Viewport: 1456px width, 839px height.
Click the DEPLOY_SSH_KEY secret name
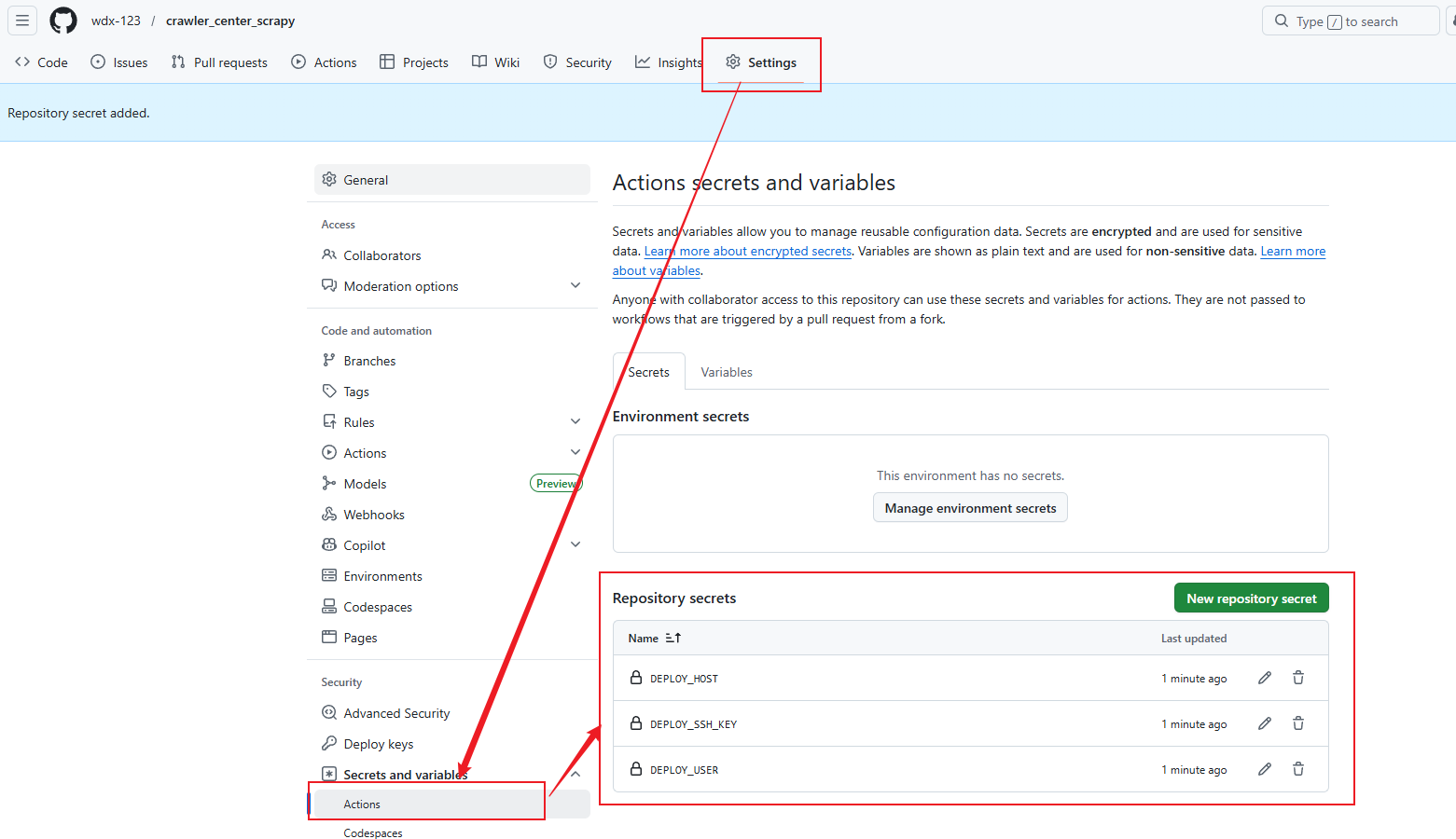(693, 724)
